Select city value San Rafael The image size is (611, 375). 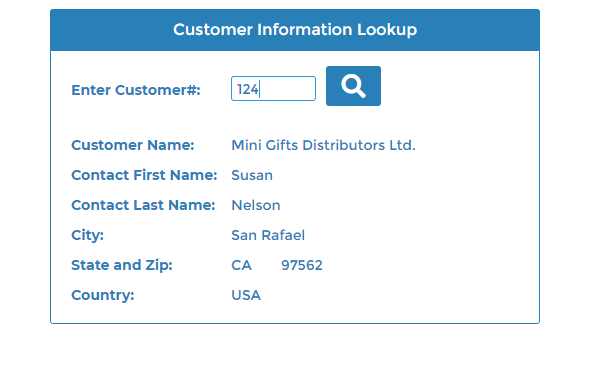pyautogui.click(x=268, y=235)
